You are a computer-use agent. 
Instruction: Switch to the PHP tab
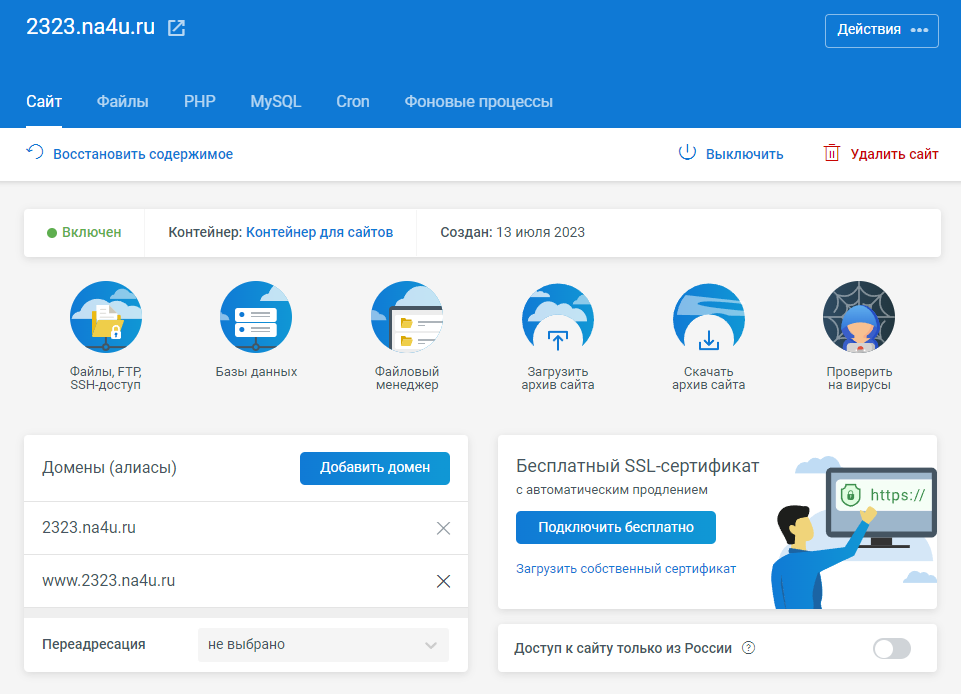(199, 101)
